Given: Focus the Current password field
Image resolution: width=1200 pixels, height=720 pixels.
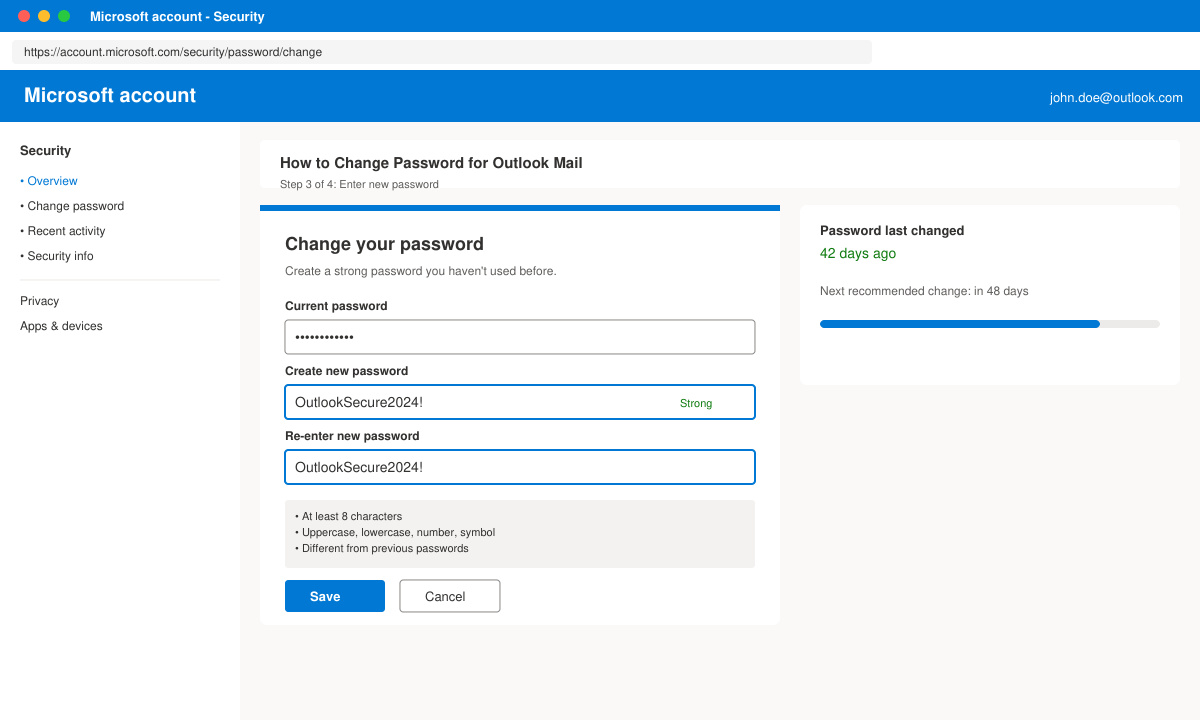Looking at the screenshot, I should [520, 337].
